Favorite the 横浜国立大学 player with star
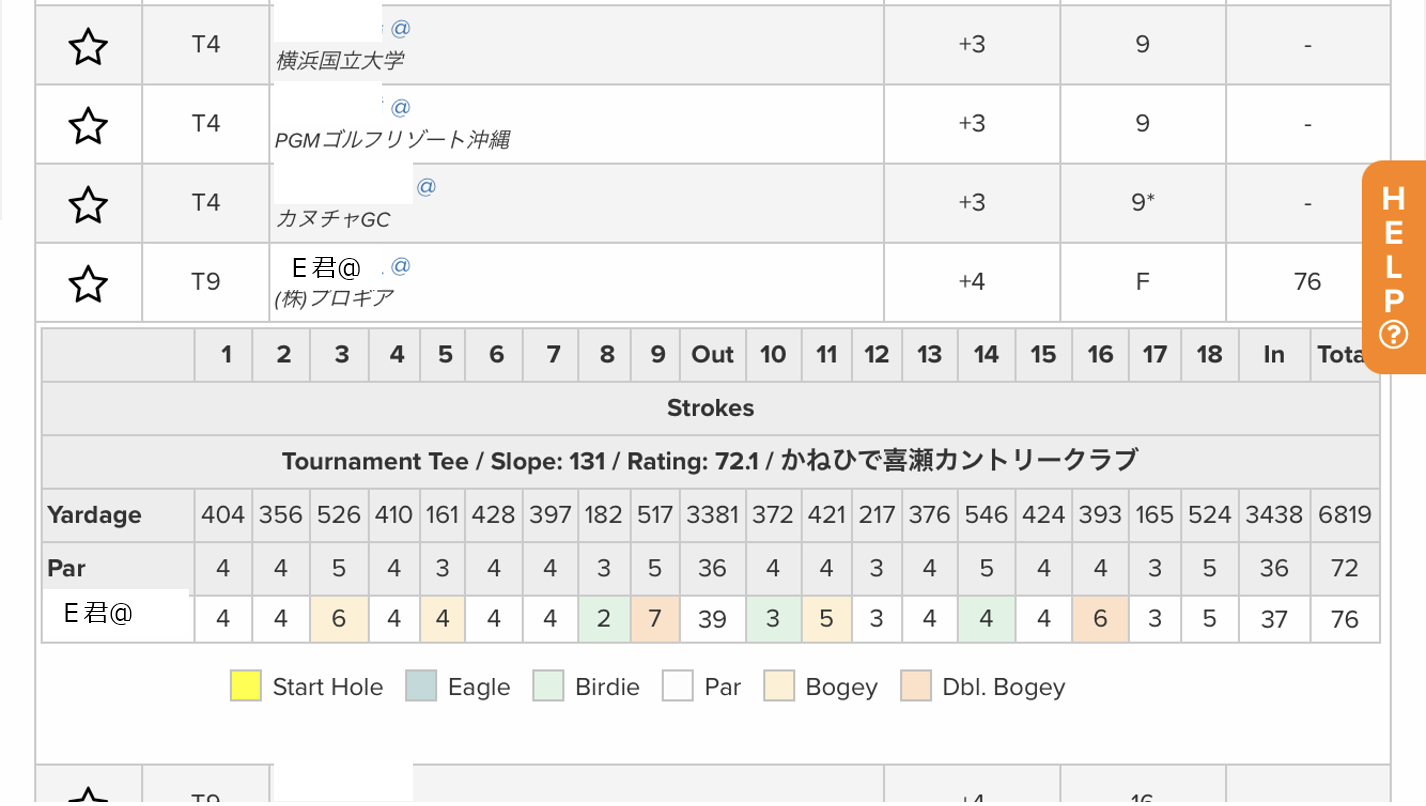This screenshot has width=1426, height=806. tap(88, 46)
